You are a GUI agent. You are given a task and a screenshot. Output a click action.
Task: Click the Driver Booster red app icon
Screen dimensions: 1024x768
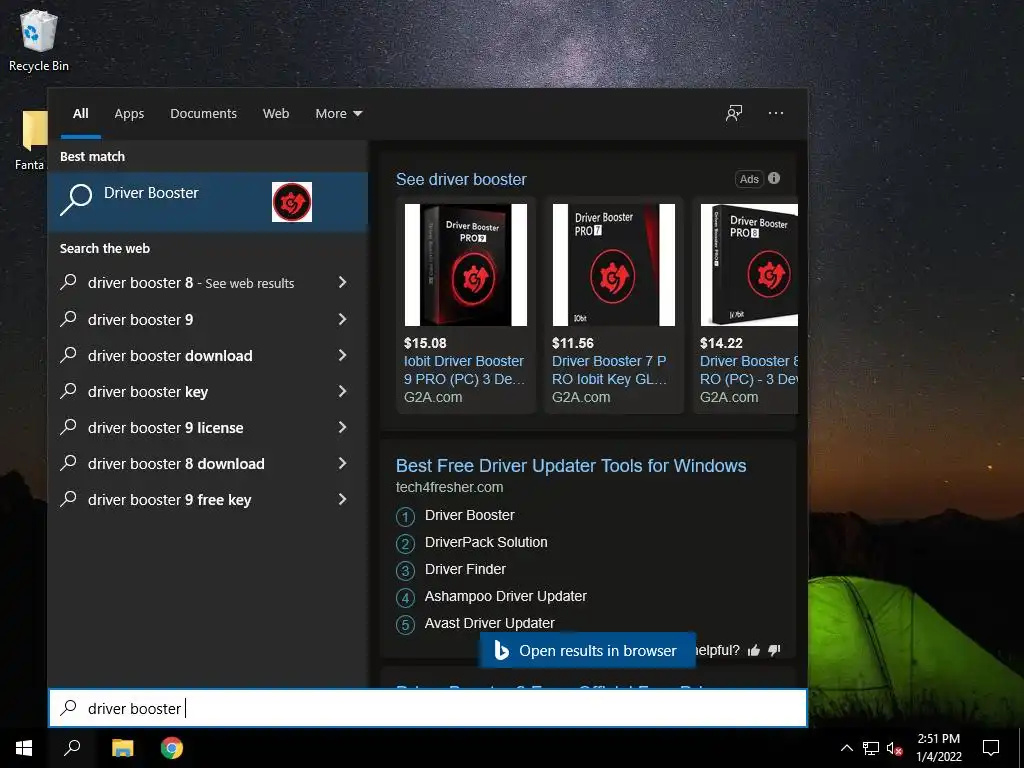click(292, 202)
